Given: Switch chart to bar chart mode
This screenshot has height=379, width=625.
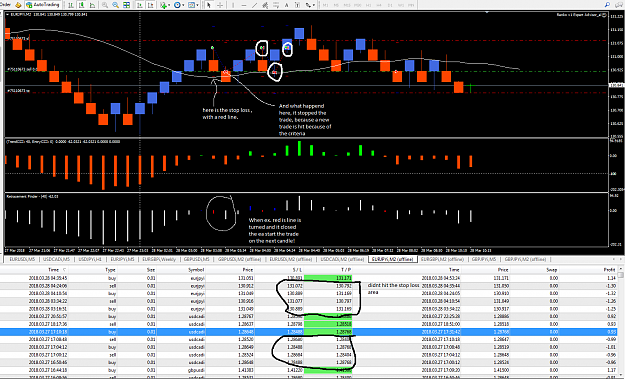Looking at the screenshot, I should point(71,5).
